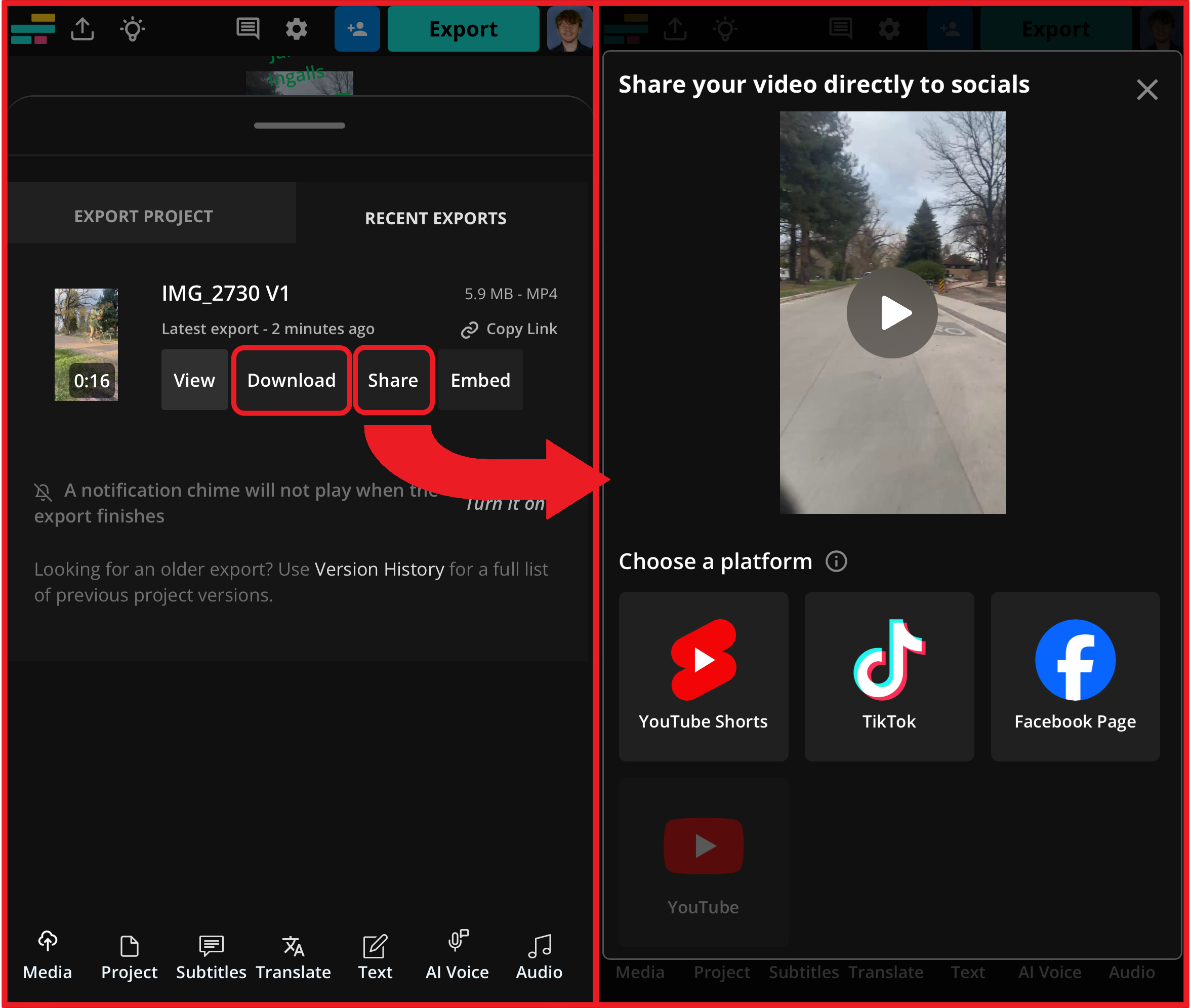The image size is (1191, 1008).
Task: Open the Media upload tab icon
Action: coord(48,940)
